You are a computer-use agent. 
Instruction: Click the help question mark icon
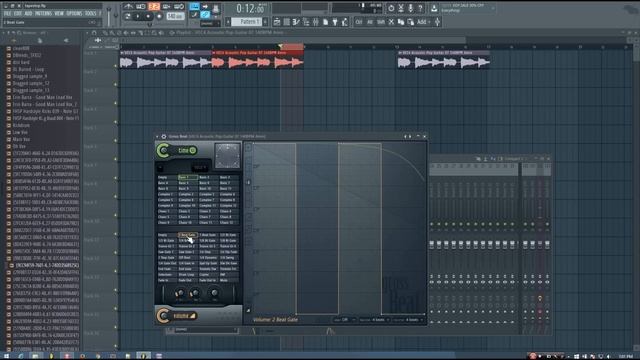(420, 8)
